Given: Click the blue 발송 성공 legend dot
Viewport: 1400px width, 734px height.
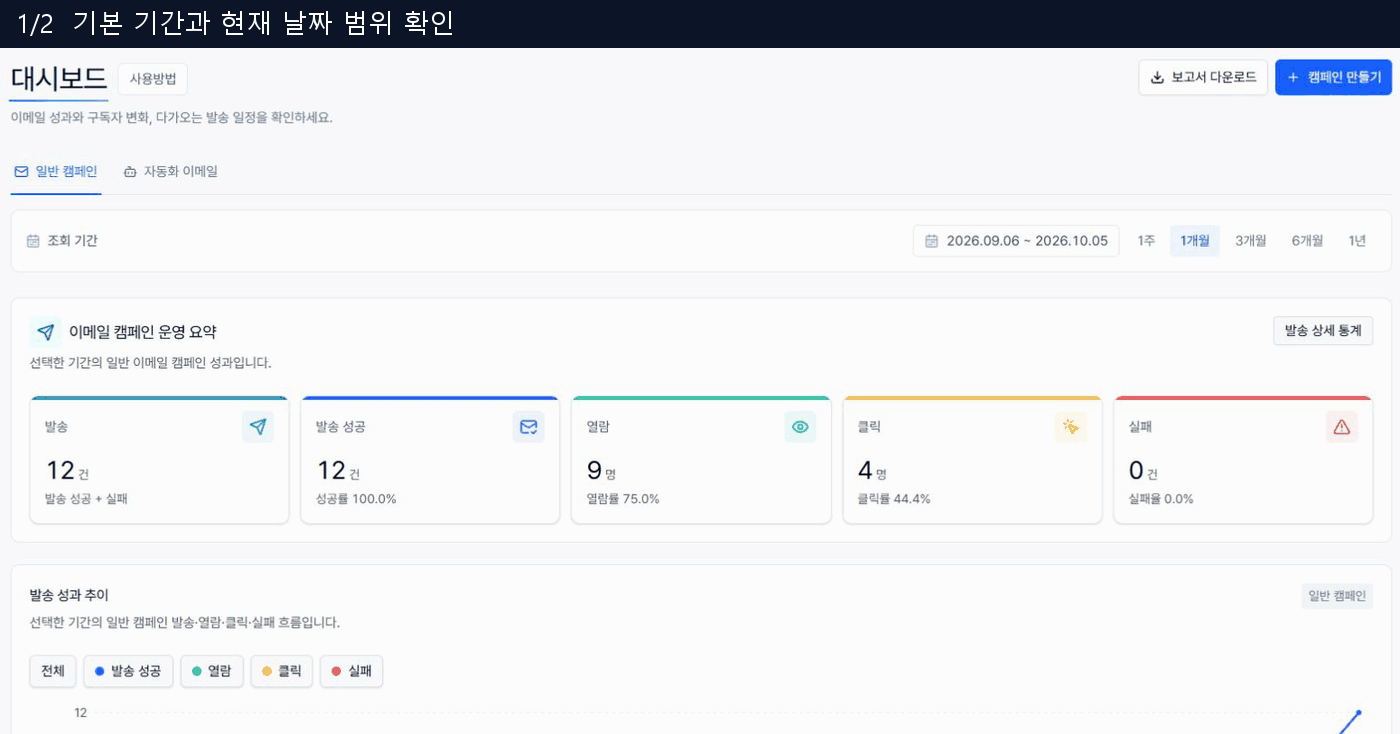Looking at the screenshot, I should tap(99, 671).
